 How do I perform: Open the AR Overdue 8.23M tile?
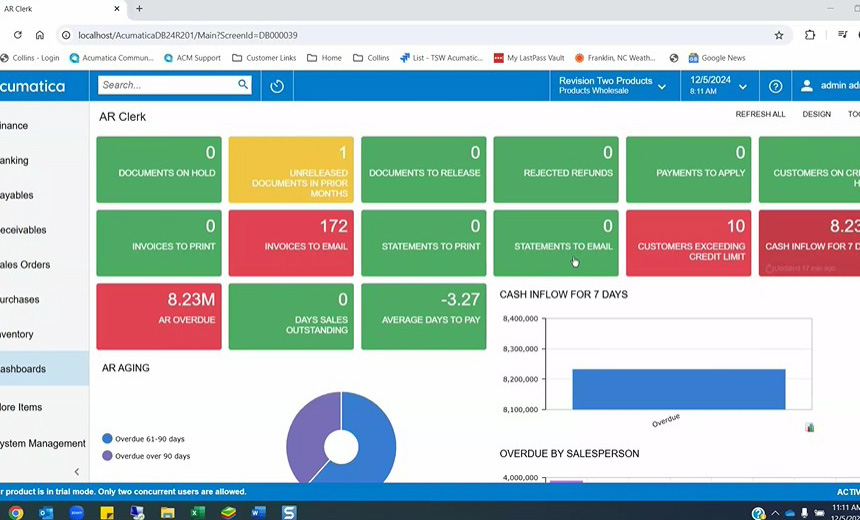coord(159,316)
